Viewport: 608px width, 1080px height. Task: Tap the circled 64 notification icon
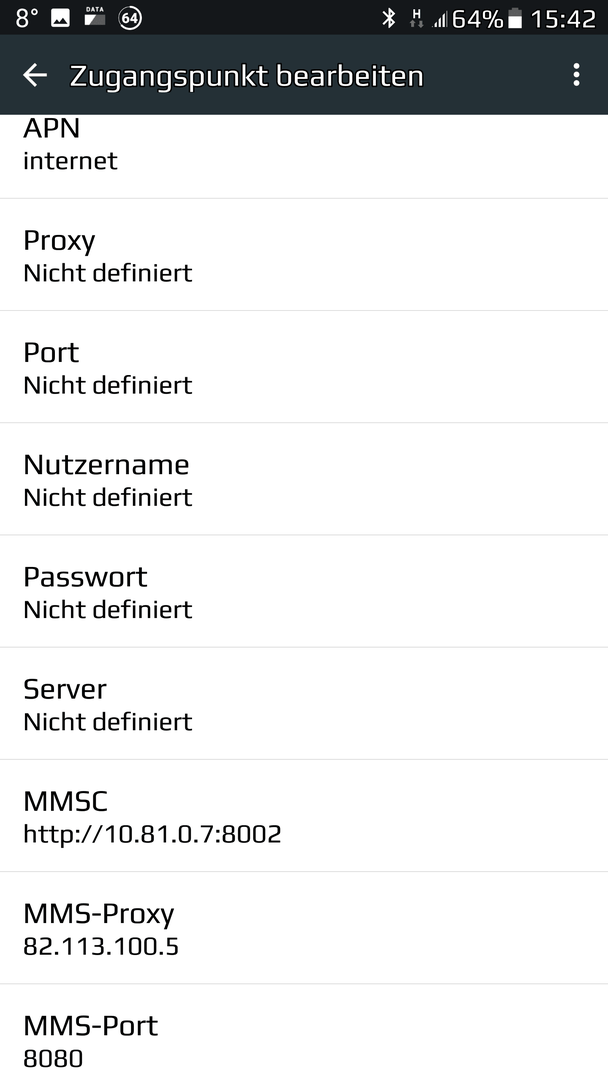click(130, 18)
